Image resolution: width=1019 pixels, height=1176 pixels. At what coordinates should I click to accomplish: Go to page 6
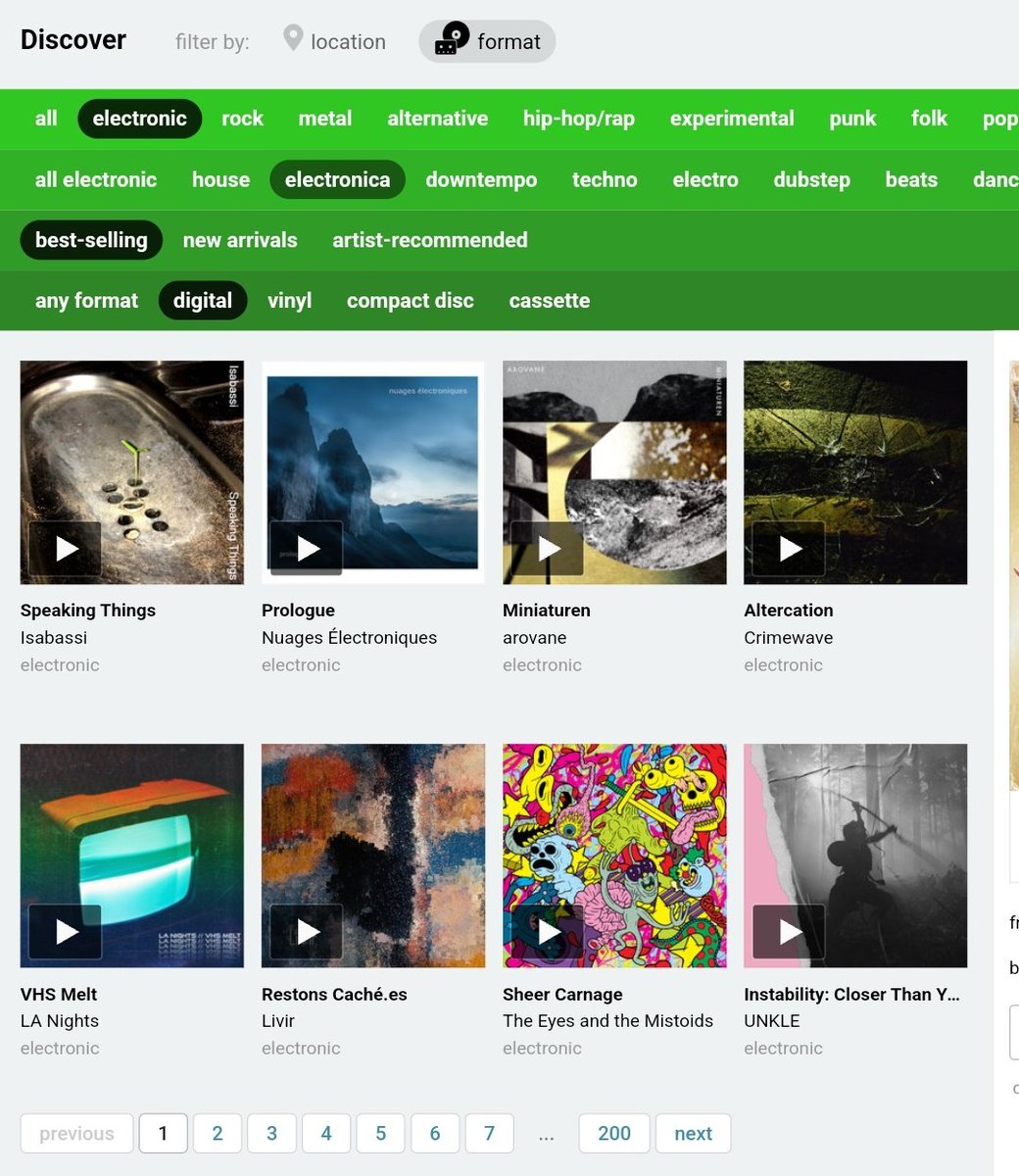click(x=435, y=1134)
